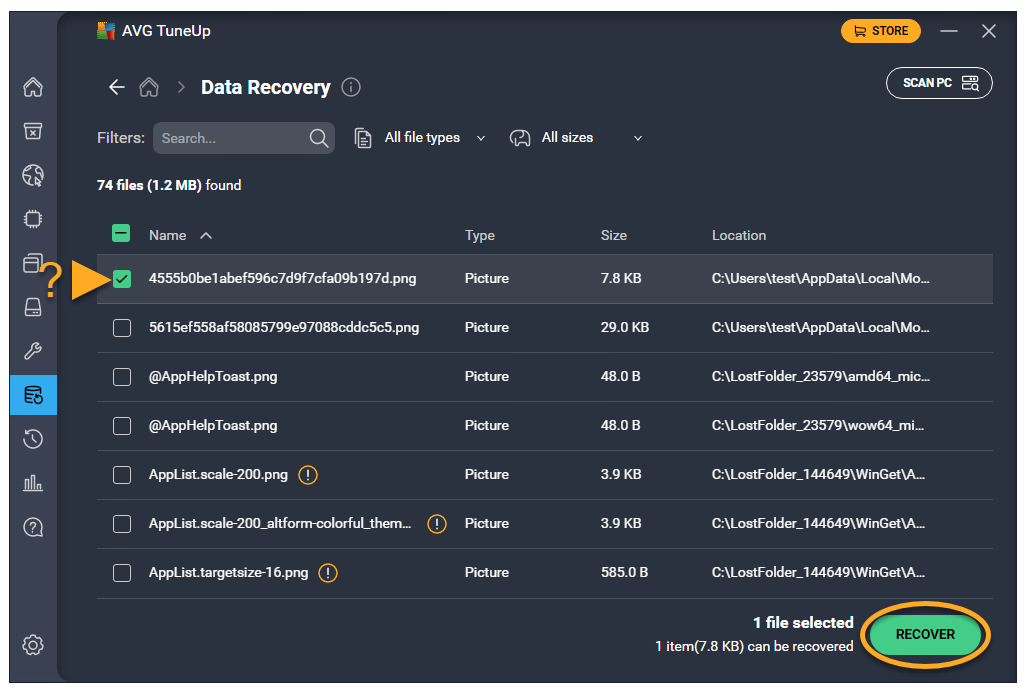Toggle the select-all checkbox in the header
The height and width of the screenshot is (693, 1028).
tap(121, 235)
